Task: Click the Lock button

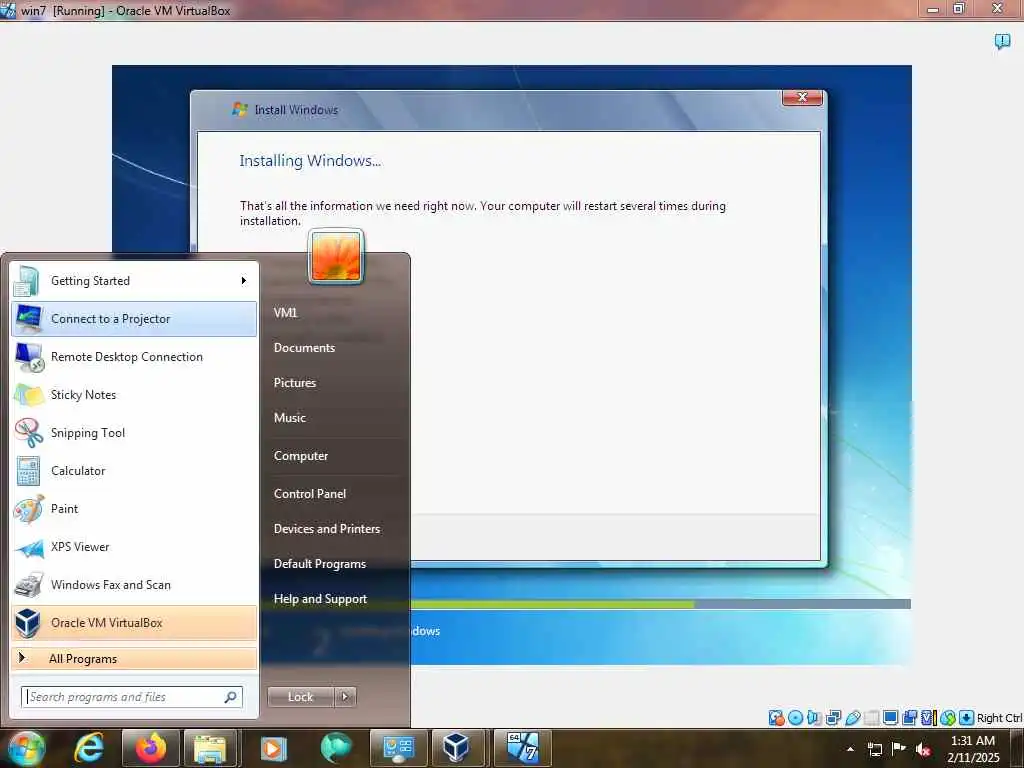Action: [x=300, y=697]
